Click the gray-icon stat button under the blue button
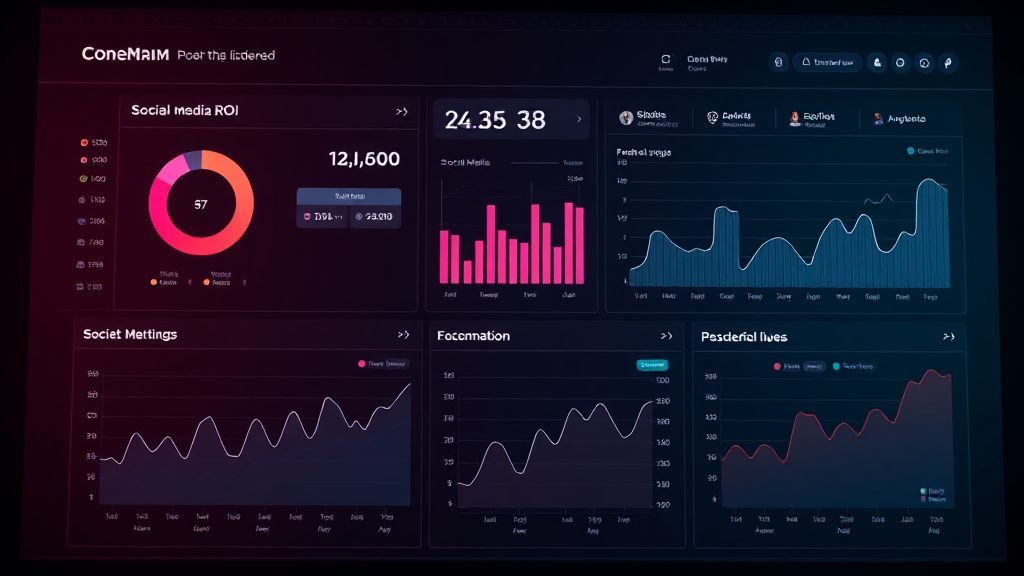 pyautogui.click(x=375, y=217)
